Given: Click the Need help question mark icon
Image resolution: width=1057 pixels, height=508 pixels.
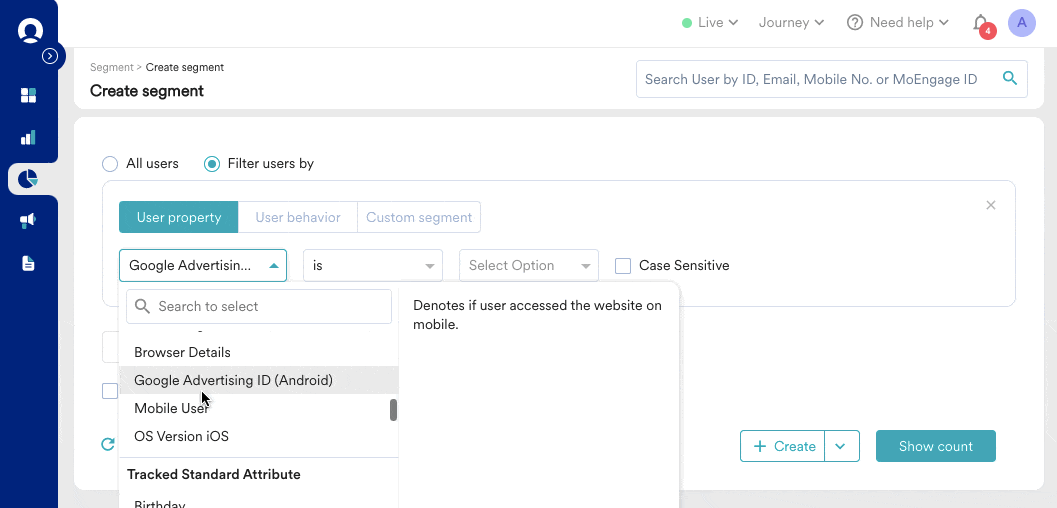Looking at the screenshot, I should coord(855,23).
